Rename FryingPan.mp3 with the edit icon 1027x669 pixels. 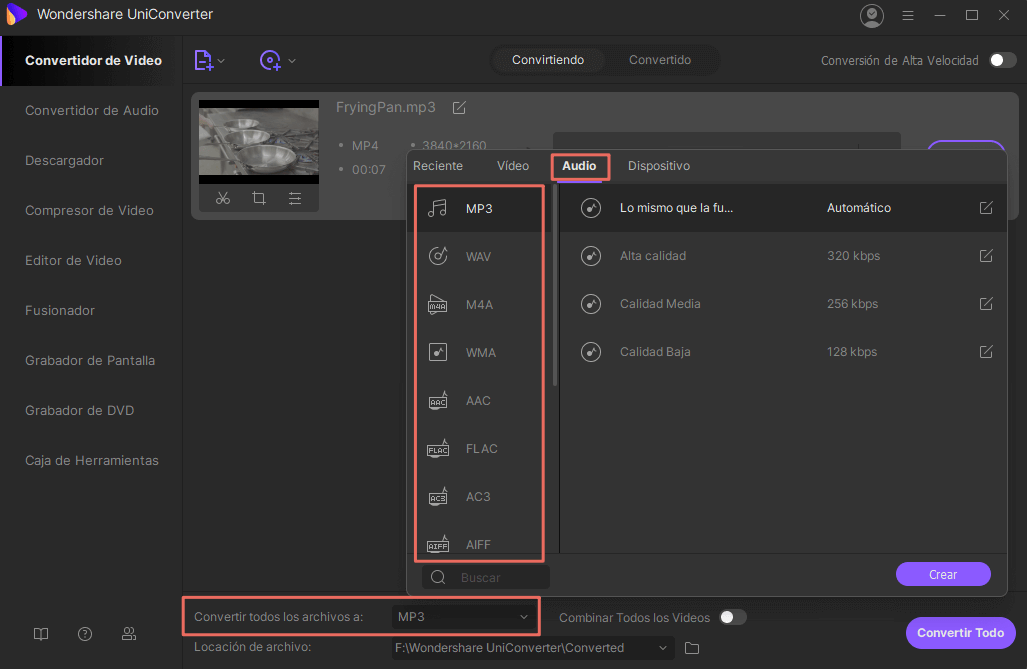coord(459,107)
